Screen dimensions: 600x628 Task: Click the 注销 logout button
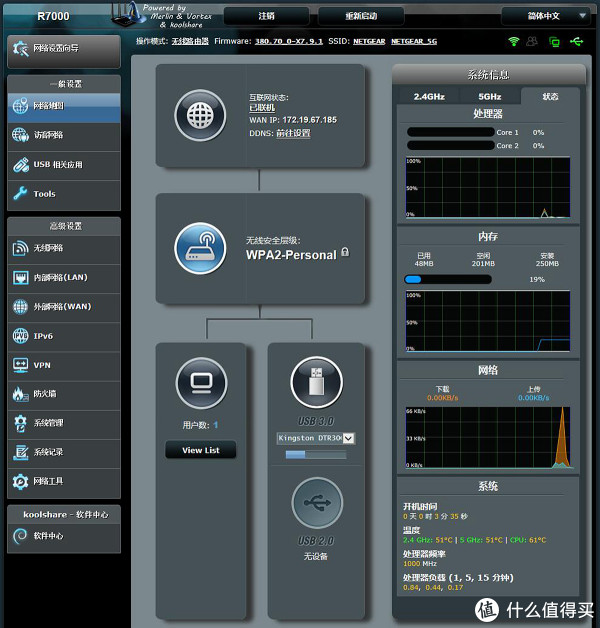click(x=267, y=16)
